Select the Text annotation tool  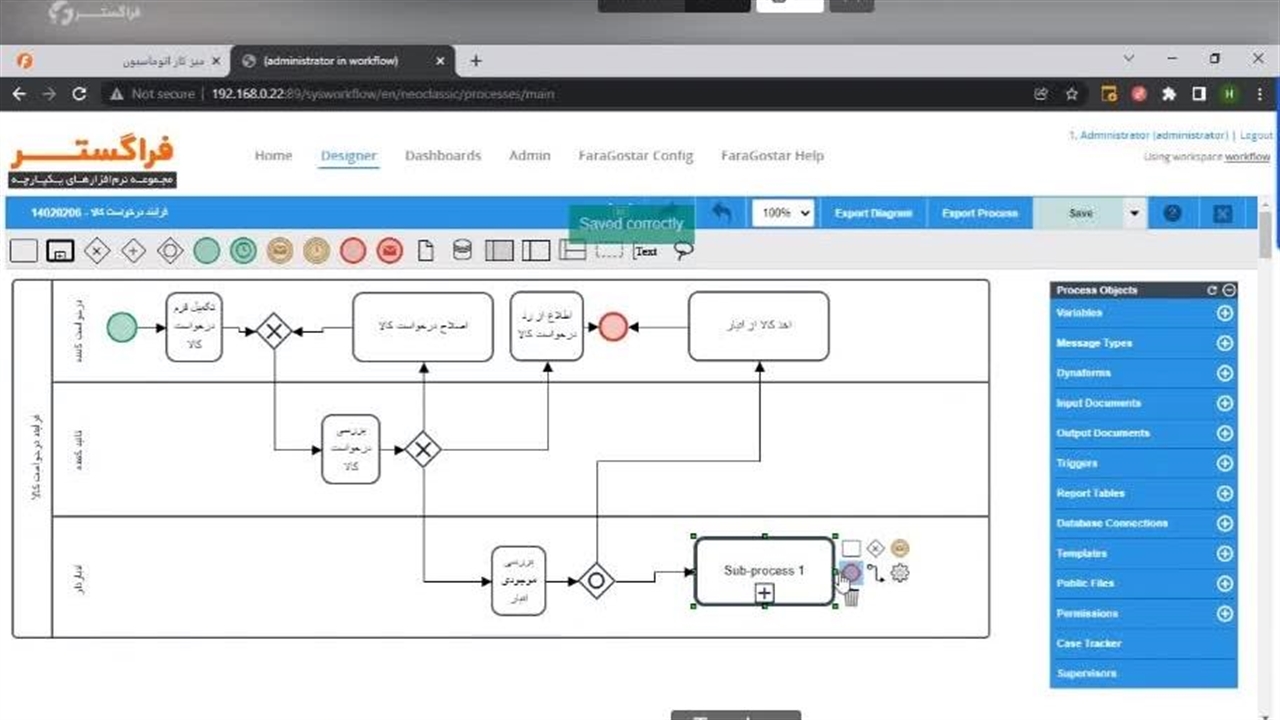(646, 251)
